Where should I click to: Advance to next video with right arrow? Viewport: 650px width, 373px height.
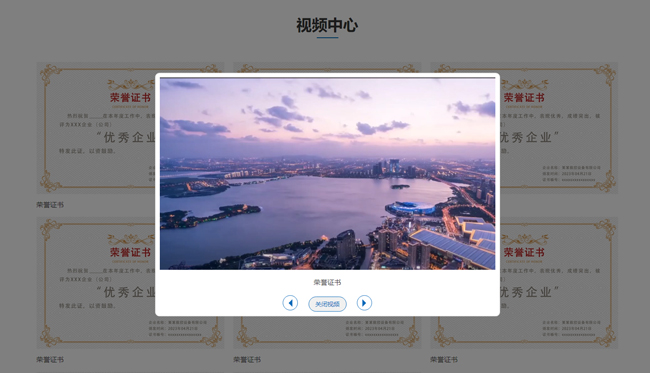(364, 303)
